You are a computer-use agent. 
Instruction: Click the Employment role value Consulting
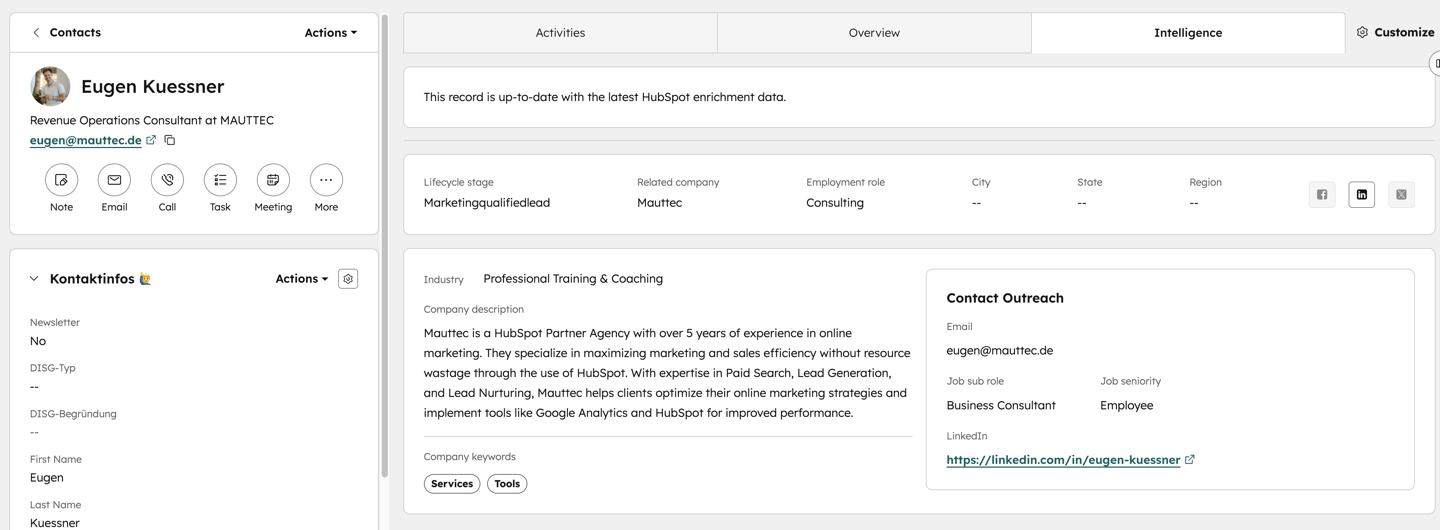click(835, 203)
